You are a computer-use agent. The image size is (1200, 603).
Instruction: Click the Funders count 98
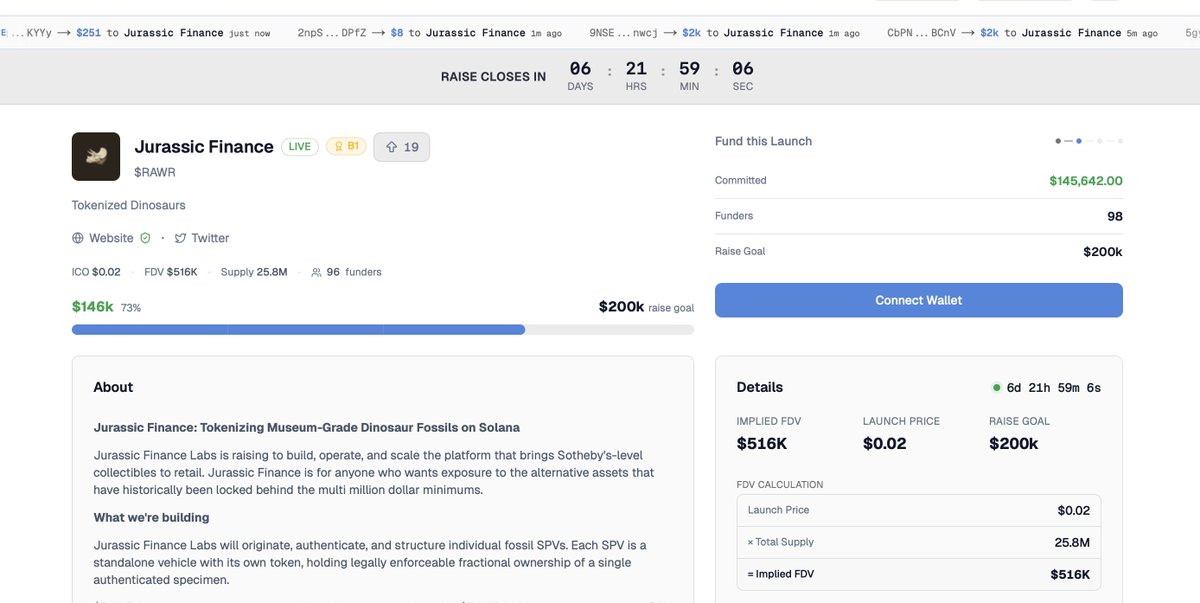[1114, 216]
